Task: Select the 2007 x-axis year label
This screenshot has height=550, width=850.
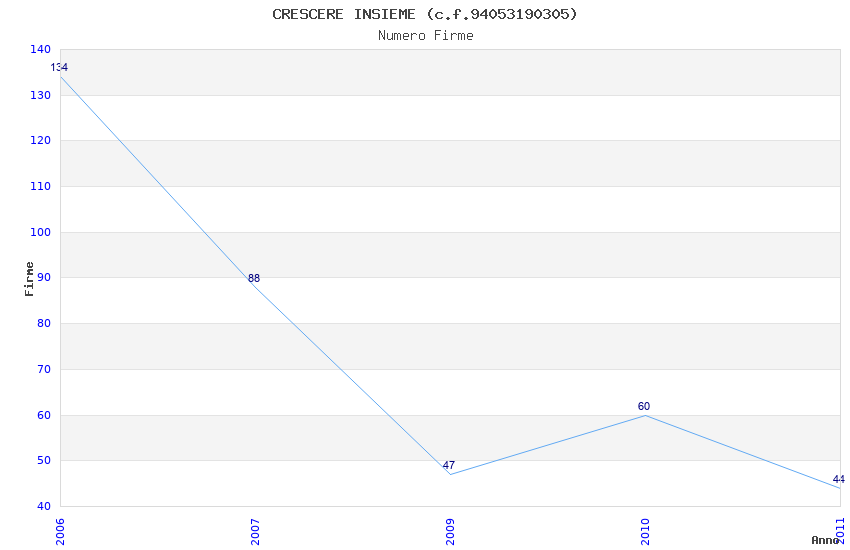Action: click(255, 530)
